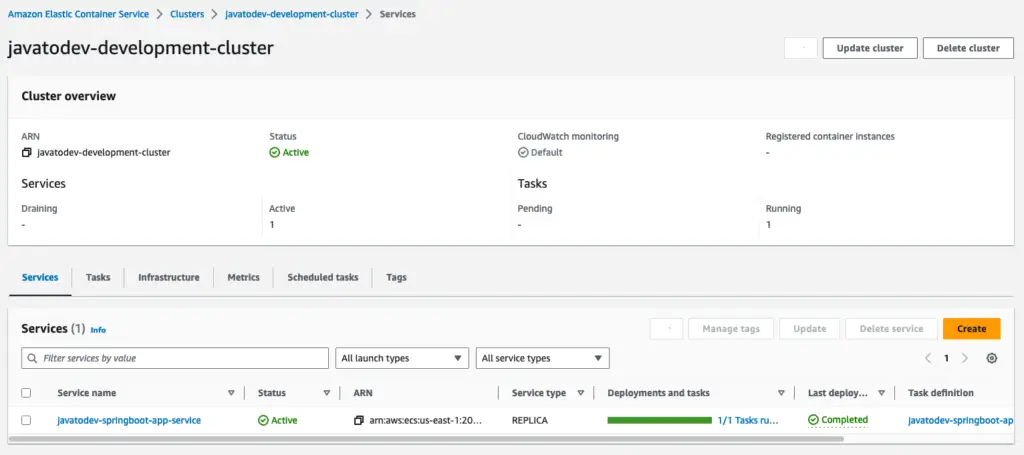Go to previous services page arrow
1024x455 pixels.
pos(928,358)
